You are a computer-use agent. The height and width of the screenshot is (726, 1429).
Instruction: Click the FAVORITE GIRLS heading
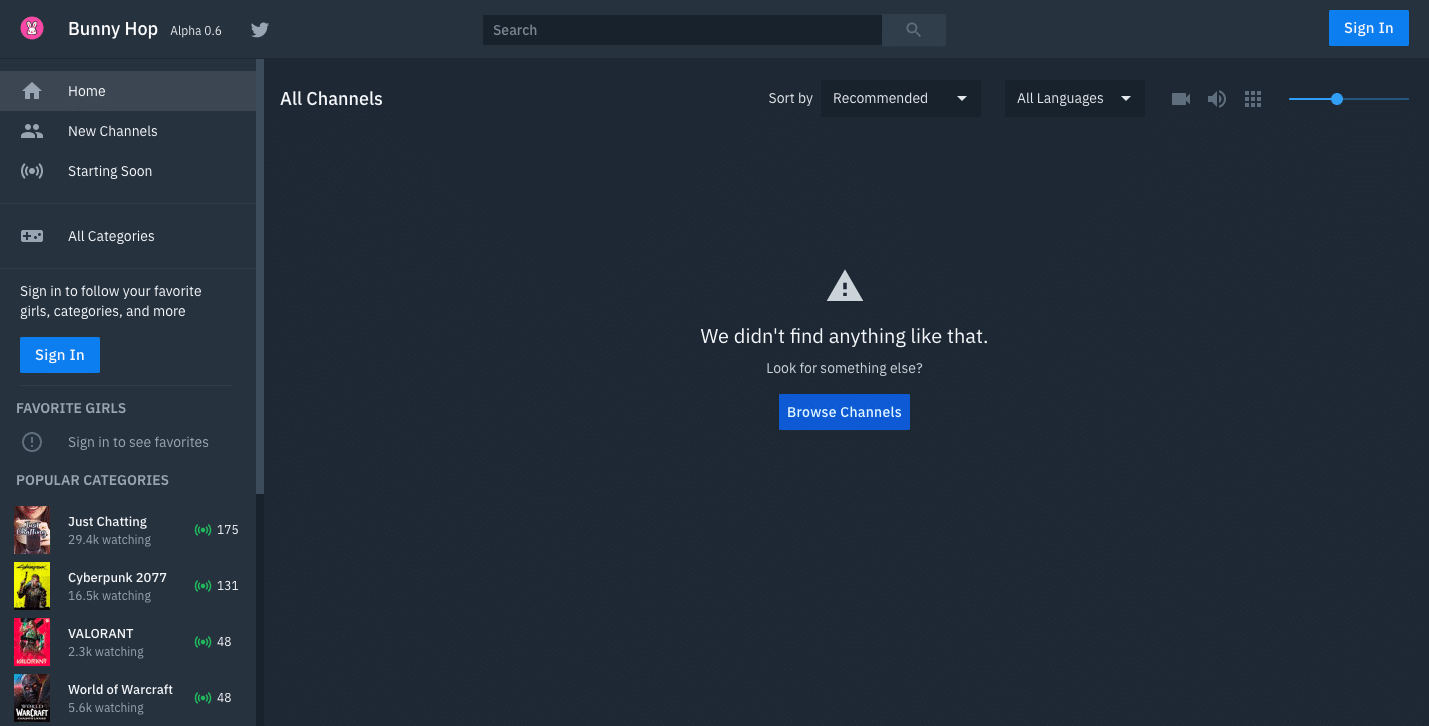71,408
